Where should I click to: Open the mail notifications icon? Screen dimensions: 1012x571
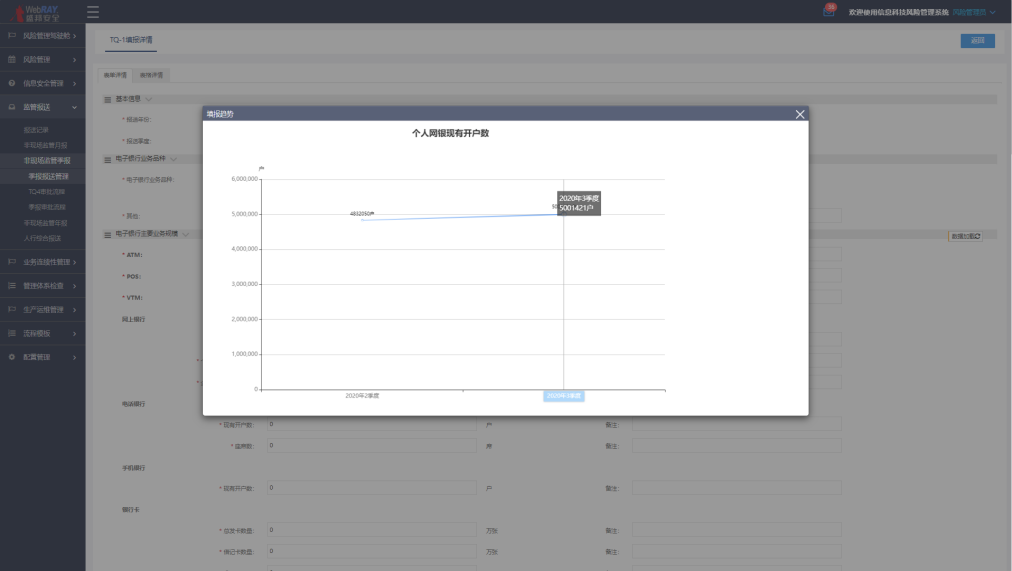[829, 11]
